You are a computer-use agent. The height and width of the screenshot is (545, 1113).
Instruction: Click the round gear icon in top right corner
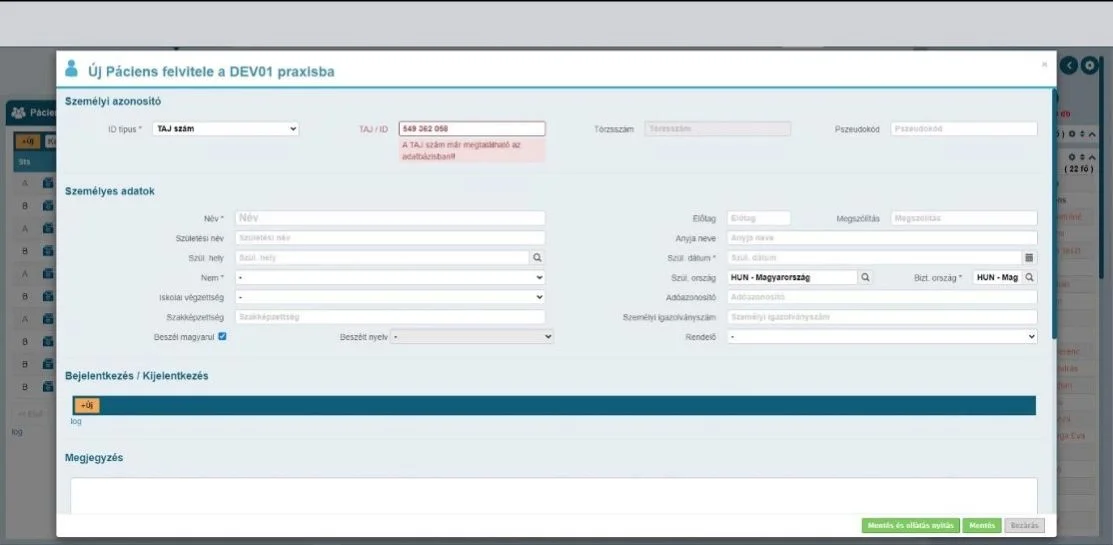pos(1090,65)
